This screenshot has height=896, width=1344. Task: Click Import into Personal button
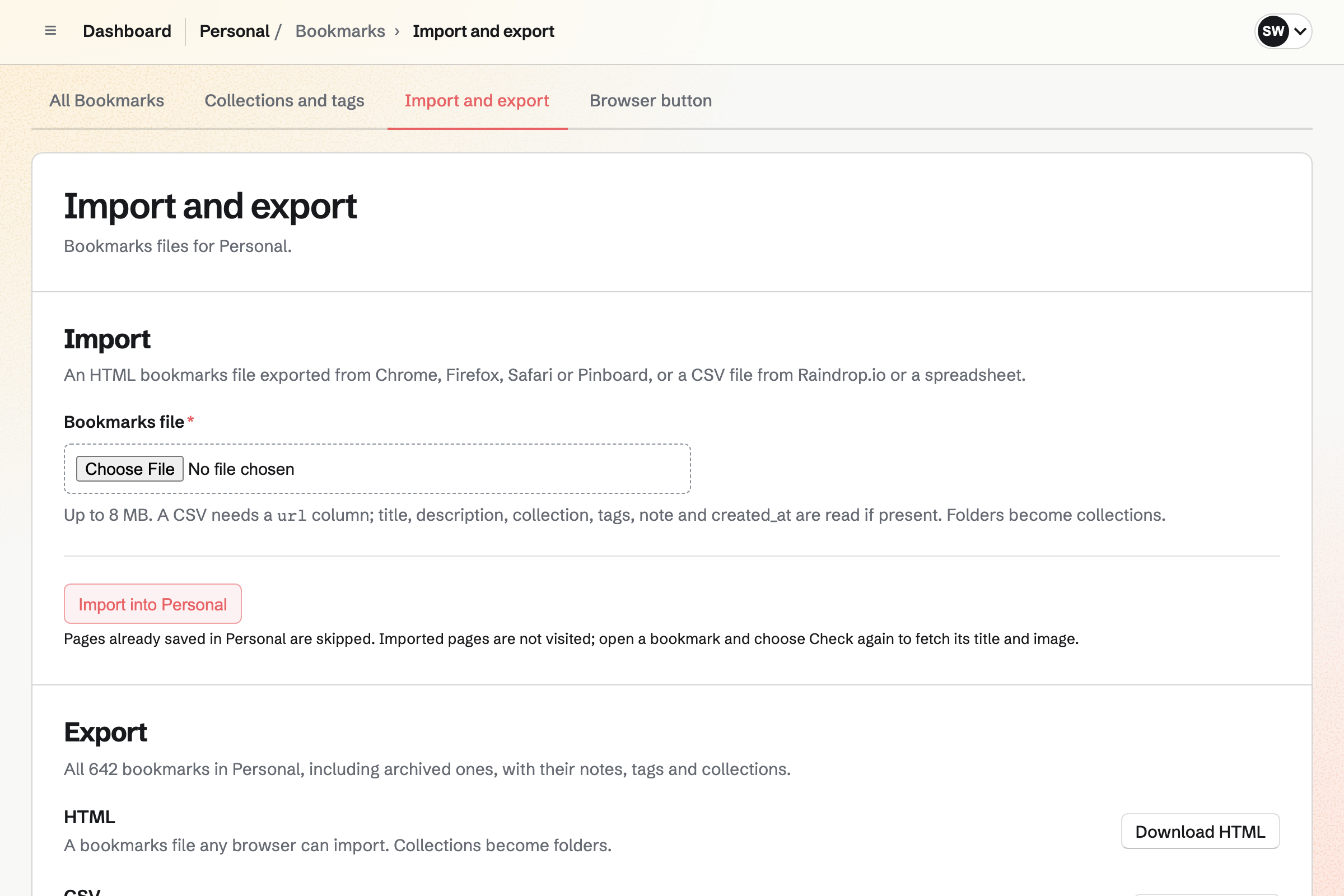152,604
